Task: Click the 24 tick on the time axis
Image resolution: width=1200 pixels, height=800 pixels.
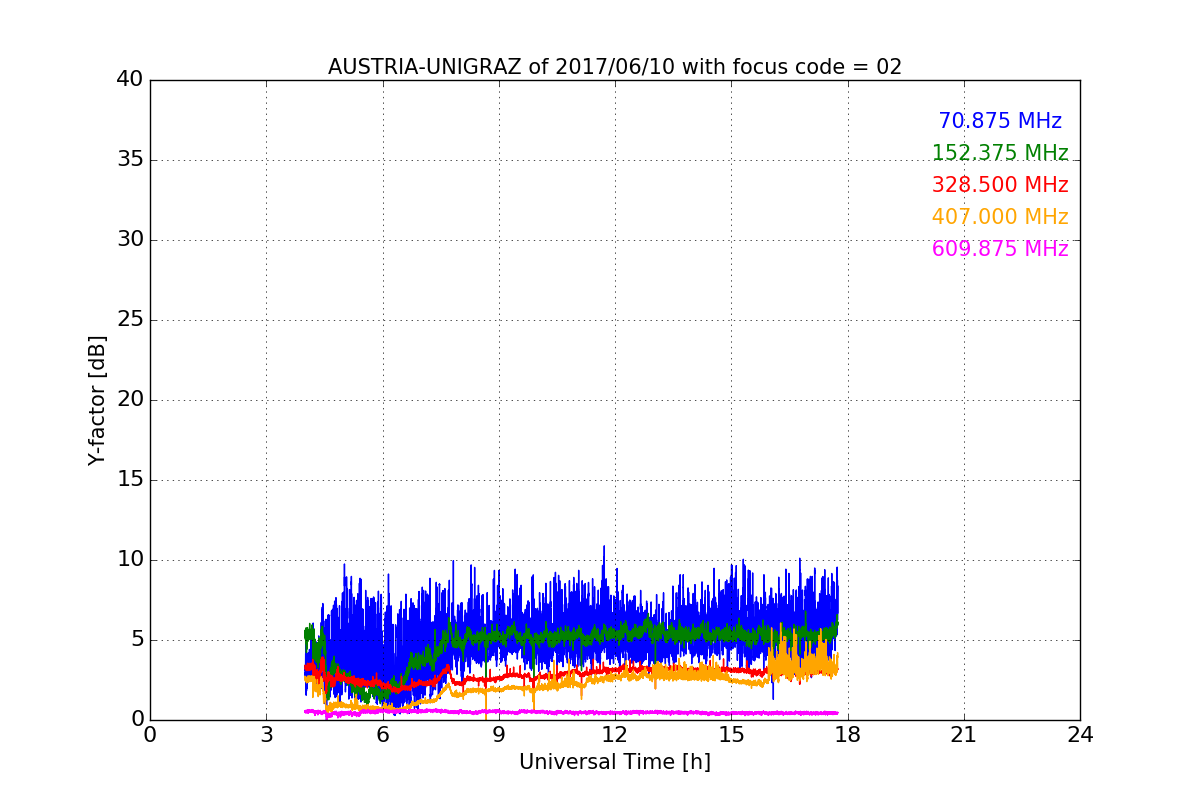Action: click(1080, 736)
